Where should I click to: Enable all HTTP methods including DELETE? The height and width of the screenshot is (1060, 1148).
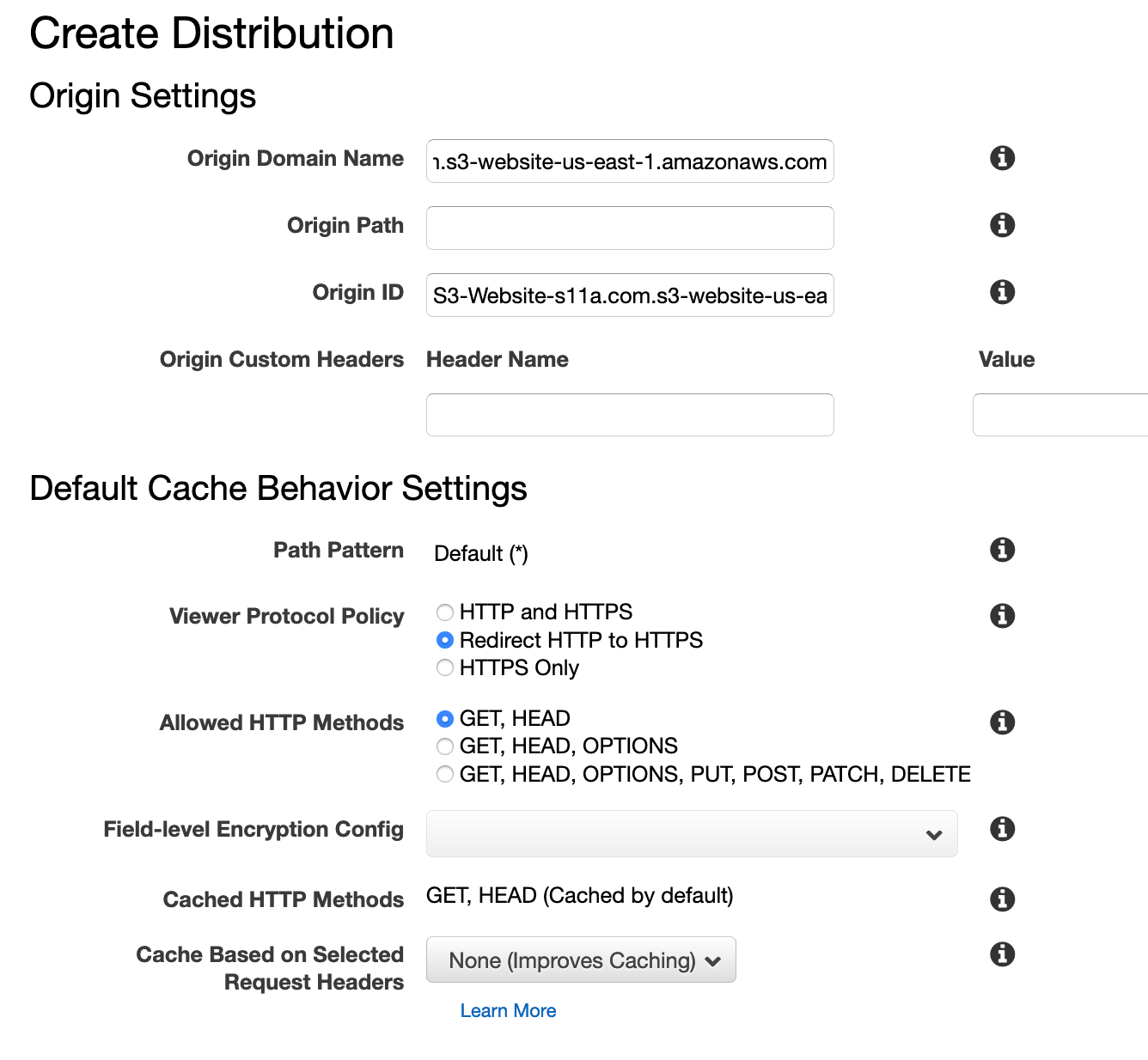pos(445,775)
